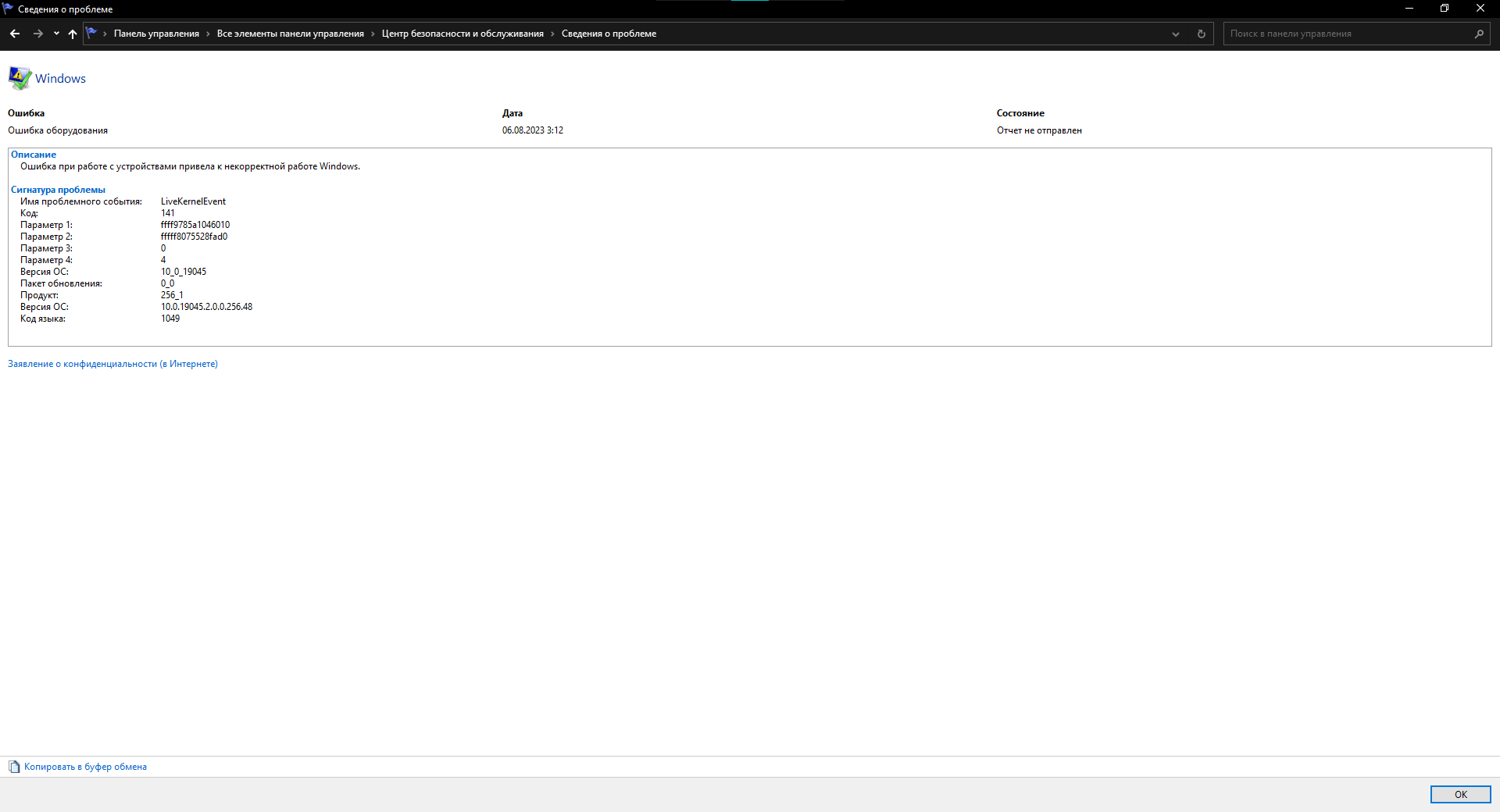Viewport: 1500px width, 812px height.
Task: Select OS version 10_0_19045
Action: (184, 272)
